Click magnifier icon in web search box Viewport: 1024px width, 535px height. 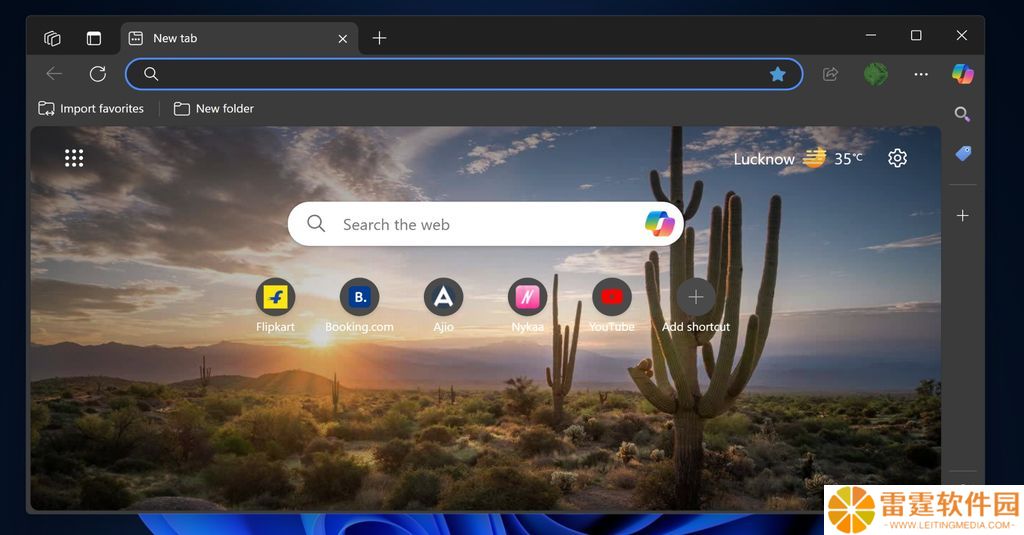click(x=316, y=224)
